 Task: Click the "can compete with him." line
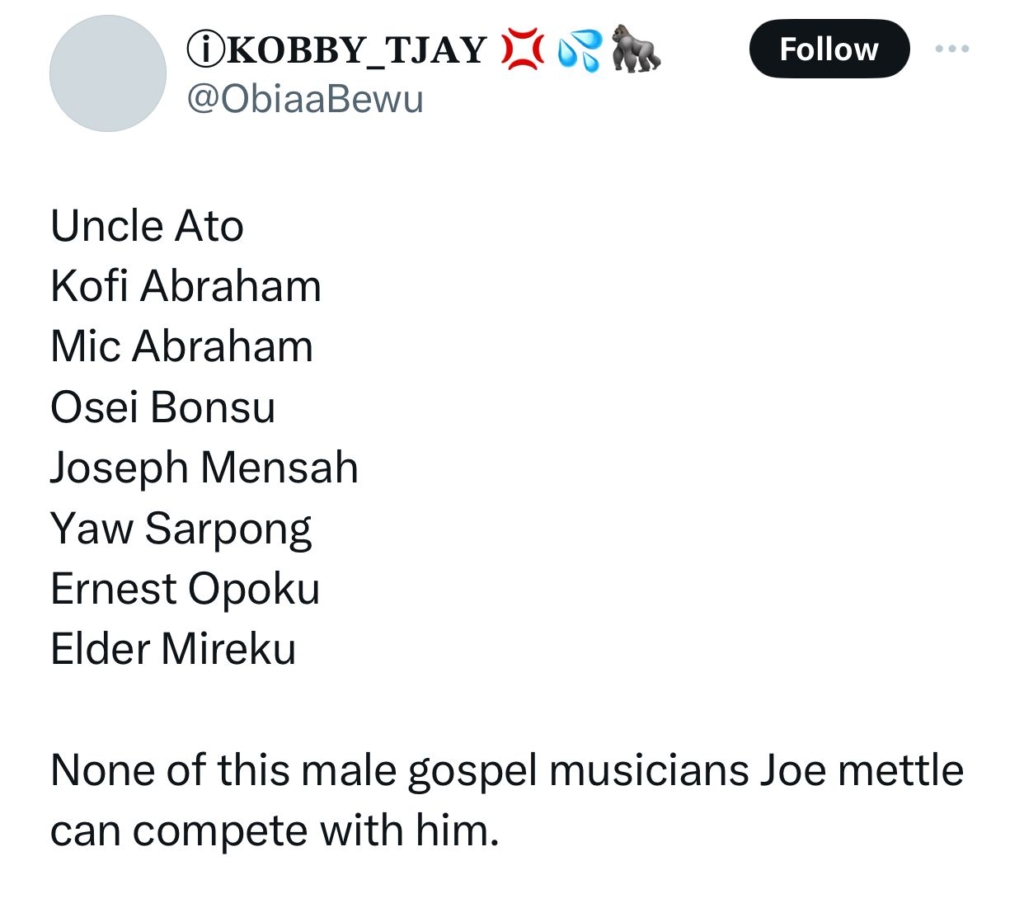(x=274, y=831)
